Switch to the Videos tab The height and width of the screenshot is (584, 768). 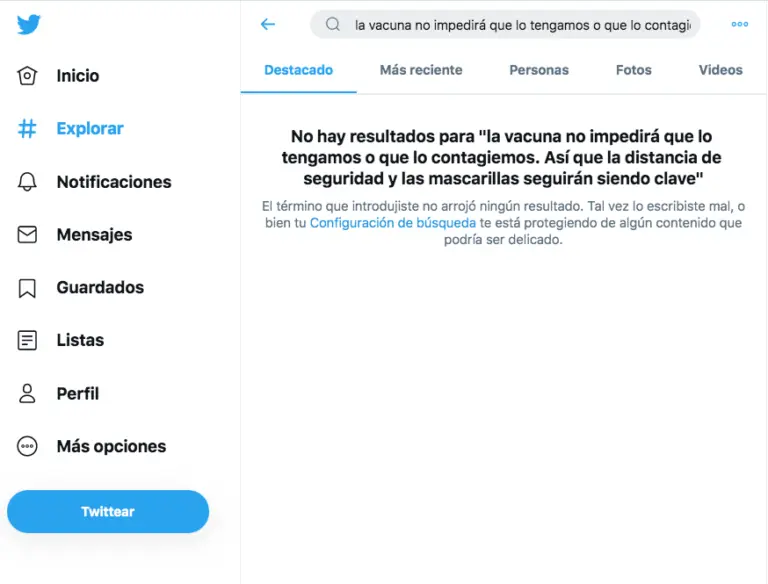(x=720, y=70)
